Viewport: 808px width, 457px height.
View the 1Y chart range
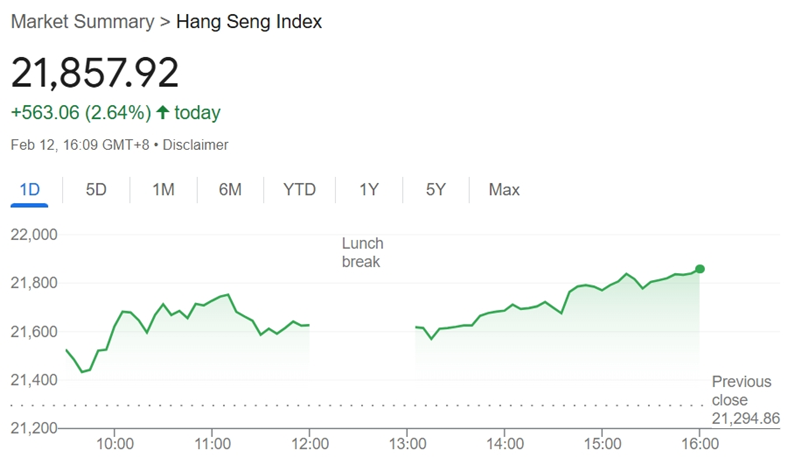coord(369,190)
